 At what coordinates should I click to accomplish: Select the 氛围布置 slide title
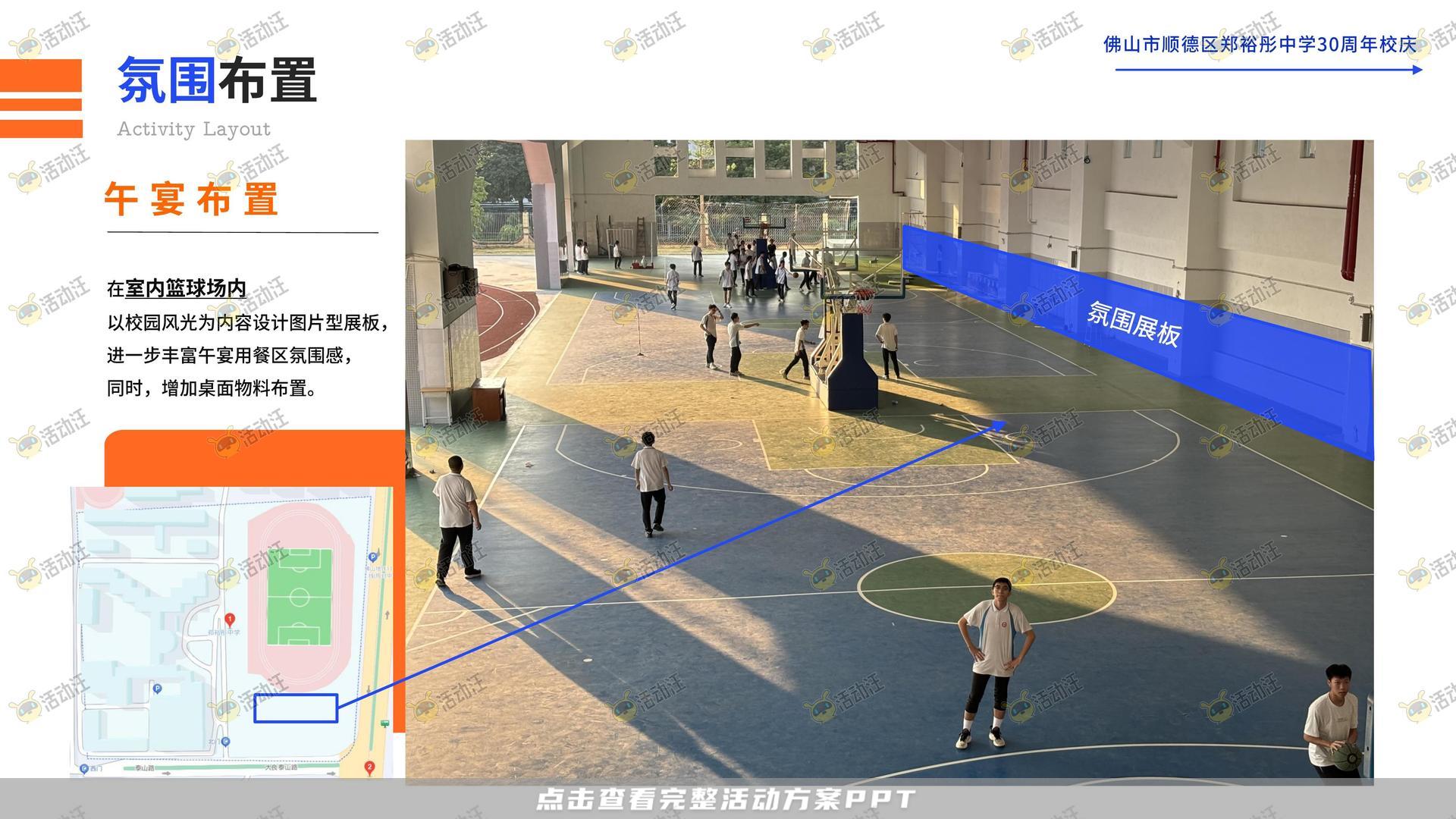coord(217,80)
